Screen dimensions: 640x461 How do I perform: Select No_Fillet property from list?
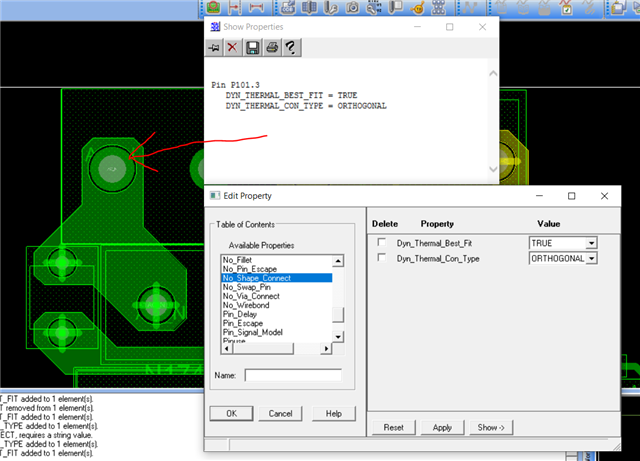[x=238, y=260]
